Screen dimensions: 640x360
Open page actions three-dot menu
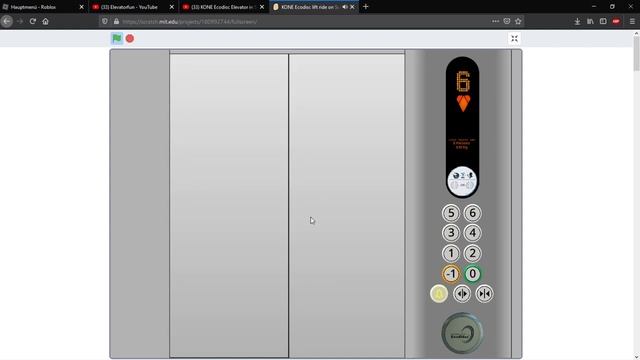click(495, 21)
